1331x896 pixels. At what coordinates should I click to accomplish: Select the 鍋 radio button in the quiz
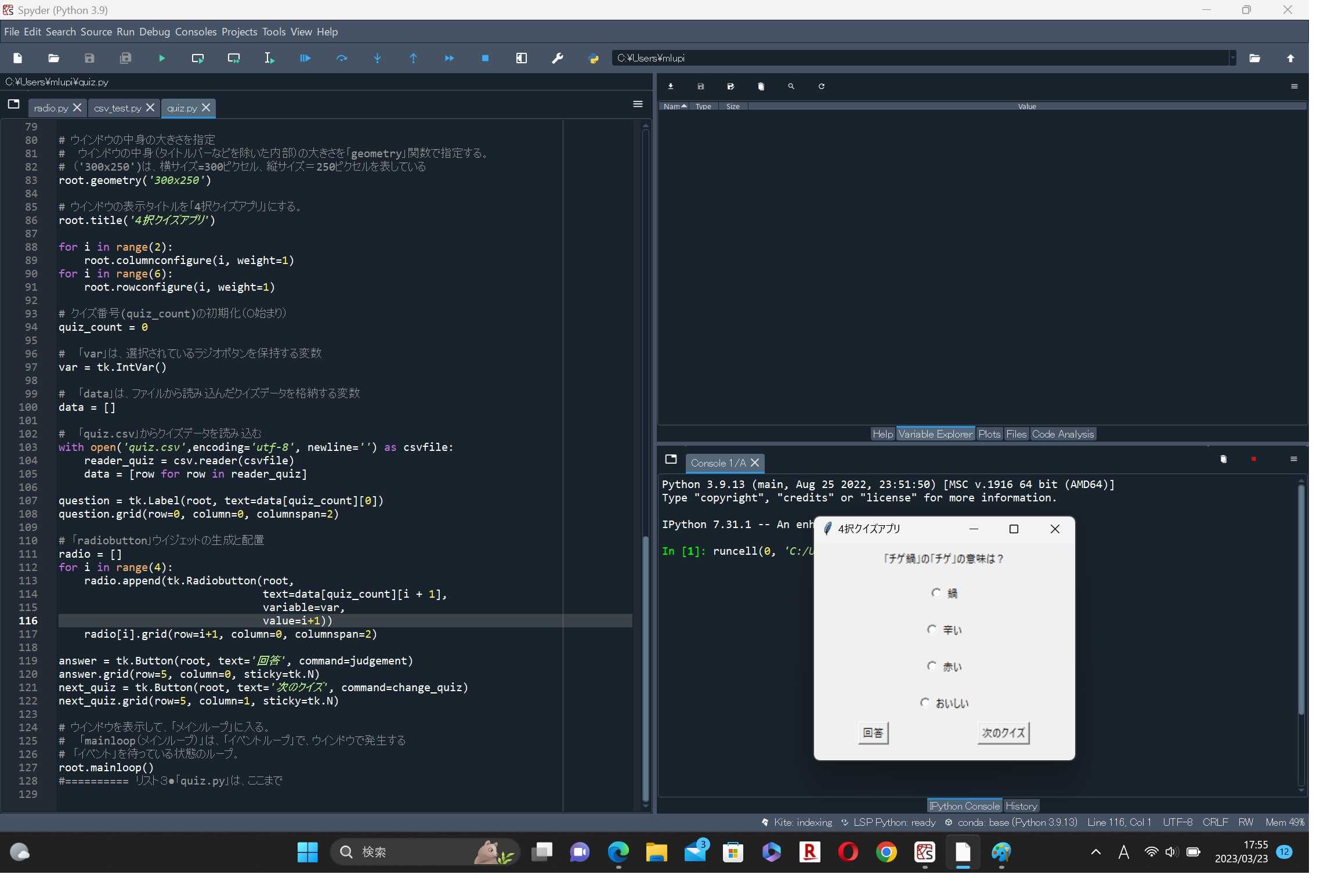[x=936, y=593]
